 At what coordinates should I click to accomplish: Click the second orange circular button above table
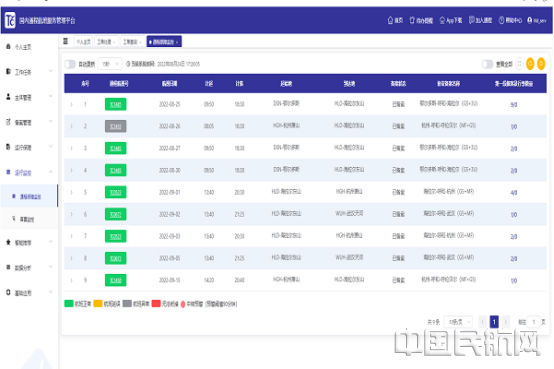point(541,64)
